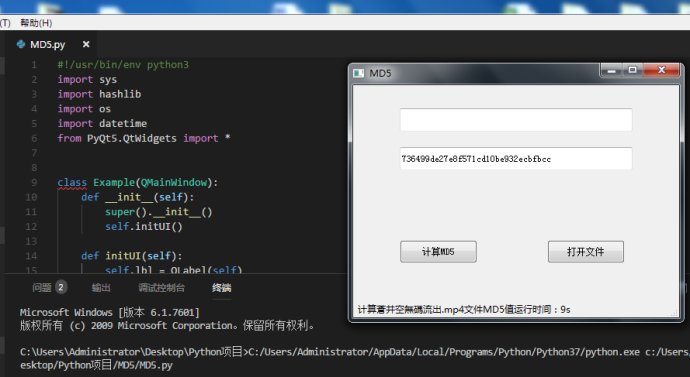Screen dimensions: 690x377
Task: Click 'def initUI(self):' on line 14
Action: coord(131,256)
